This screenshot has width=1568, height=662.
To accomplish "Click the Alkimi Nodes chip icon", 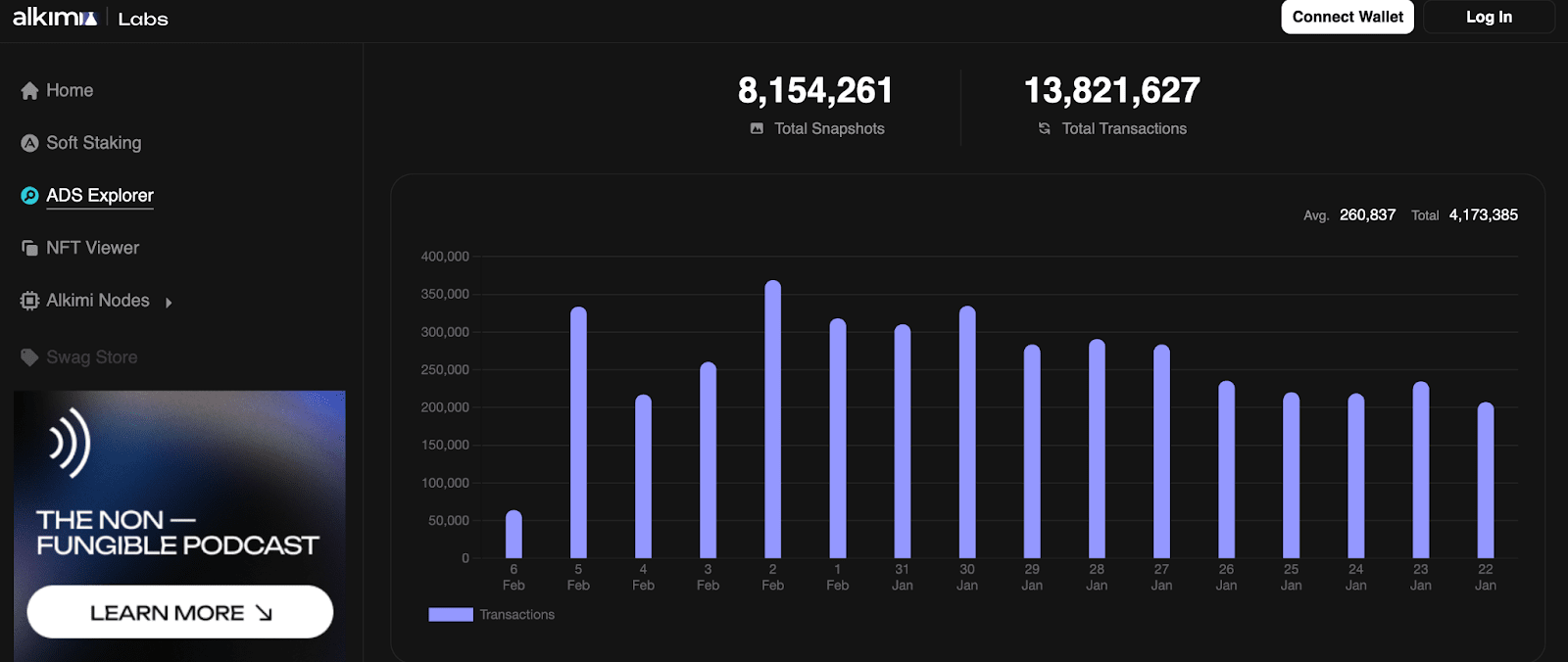I will click(29, 302).
